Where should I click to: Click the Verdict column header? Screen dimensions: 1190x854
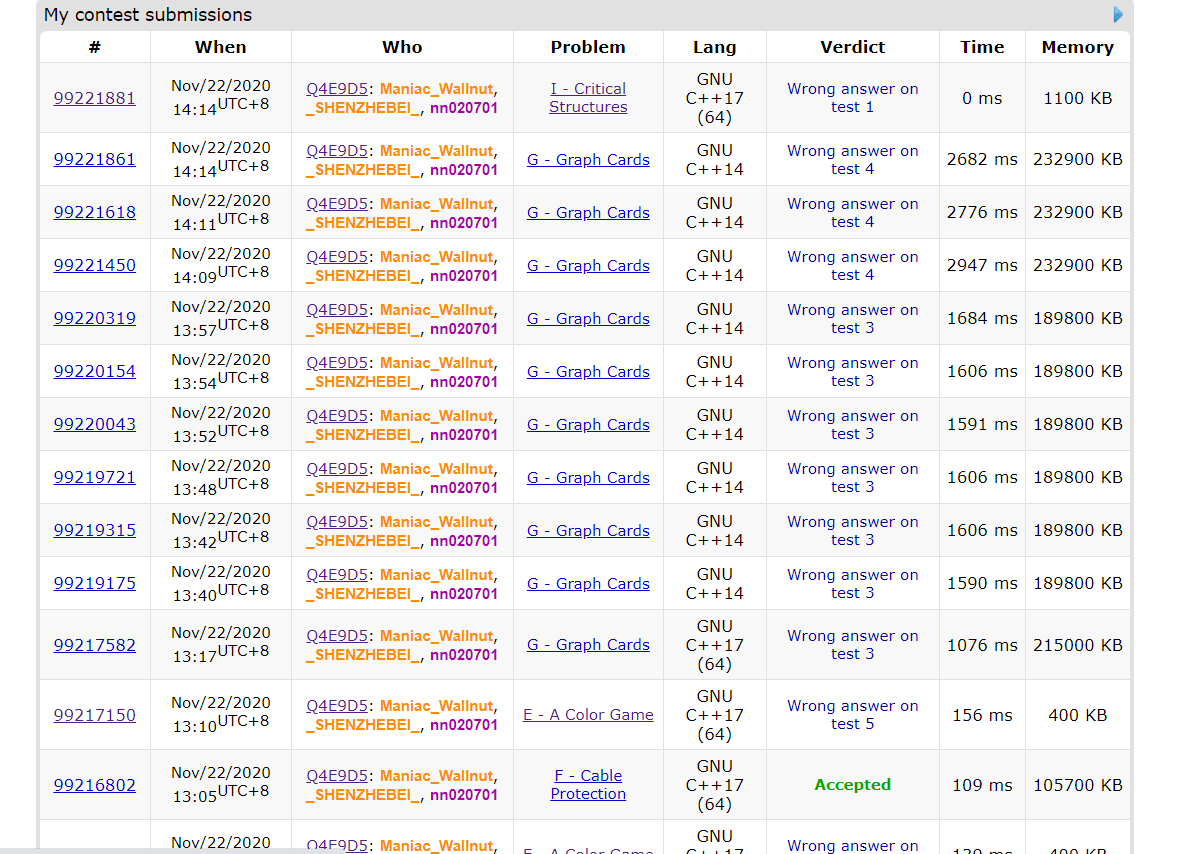pyautogui.click(x=852, y=47)
